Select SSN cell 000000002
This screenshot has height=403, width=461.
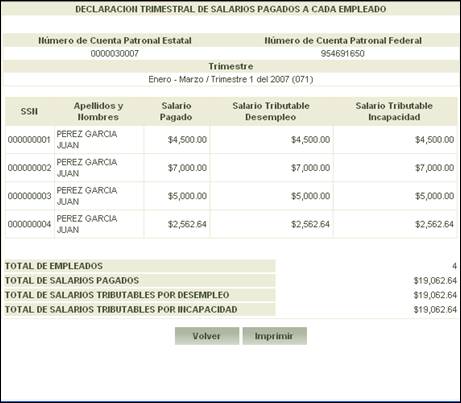coord(29,168)
